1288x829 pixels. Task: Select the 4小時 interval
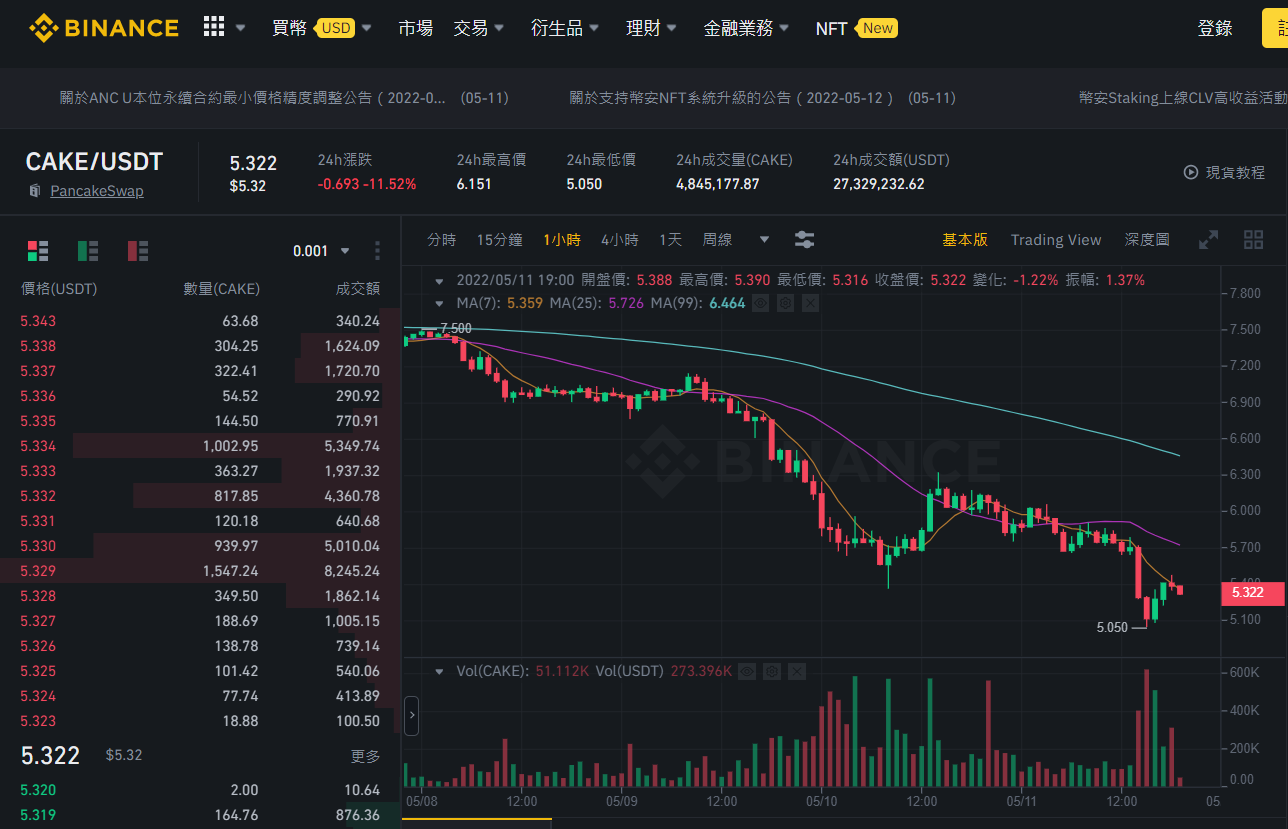click(x=620, y=240)
